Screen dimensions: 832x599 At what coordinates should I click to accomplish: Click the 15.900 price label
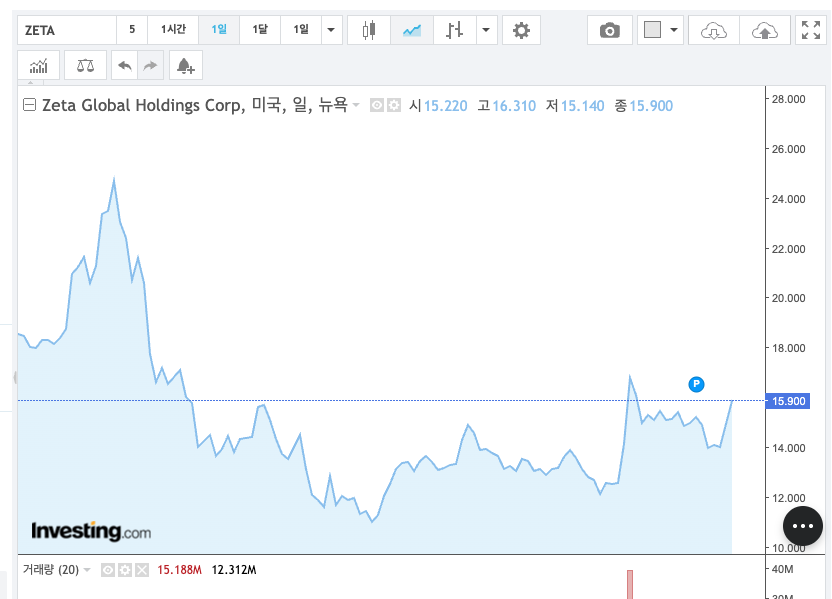(x=788, y=401)
